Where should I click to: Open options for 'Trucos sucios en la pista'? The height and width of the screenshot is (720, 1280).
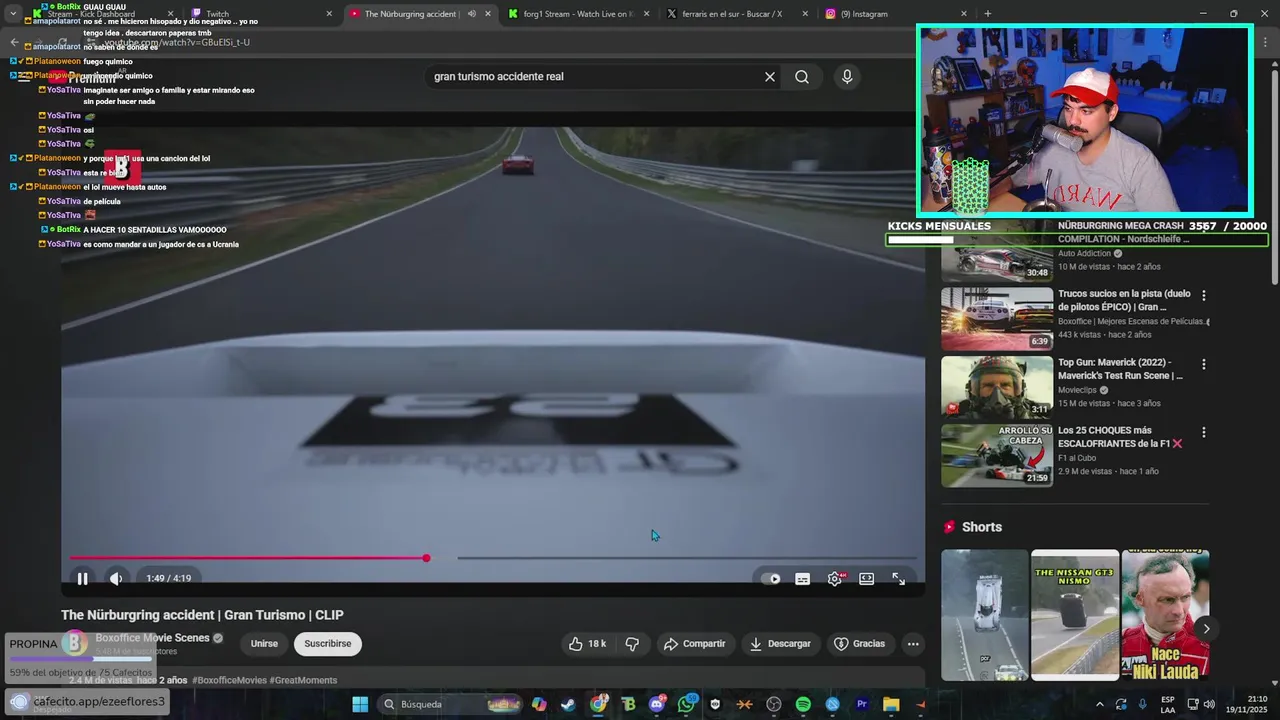(x=1204, y=296)
